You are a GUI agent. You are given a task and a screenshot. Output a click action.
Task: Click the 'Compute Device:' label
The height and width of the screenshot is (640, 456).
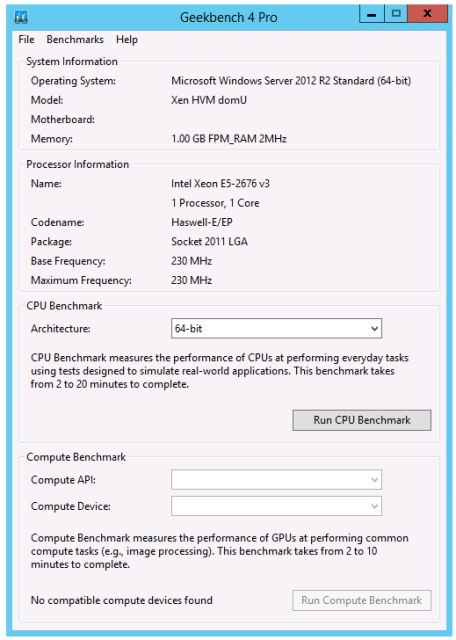(71, 506)
